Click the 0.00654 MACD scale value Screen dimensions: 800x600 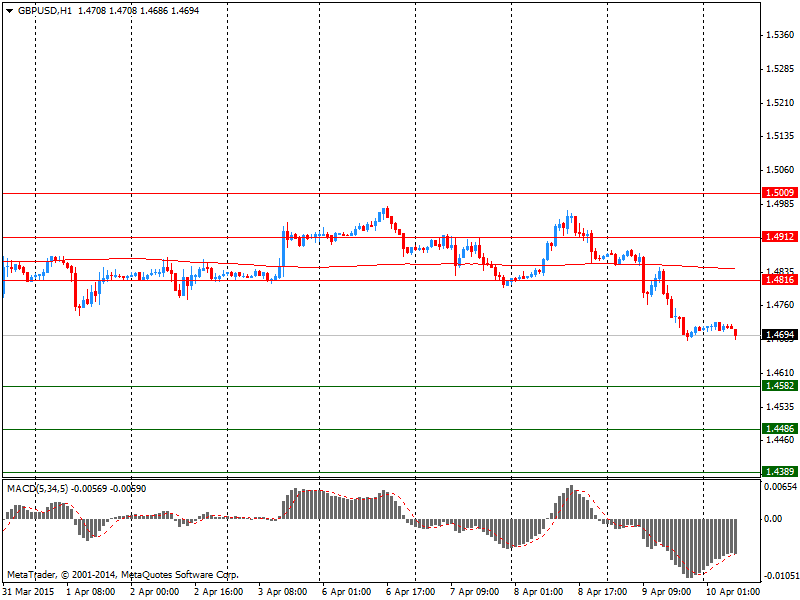click(780, 487)
